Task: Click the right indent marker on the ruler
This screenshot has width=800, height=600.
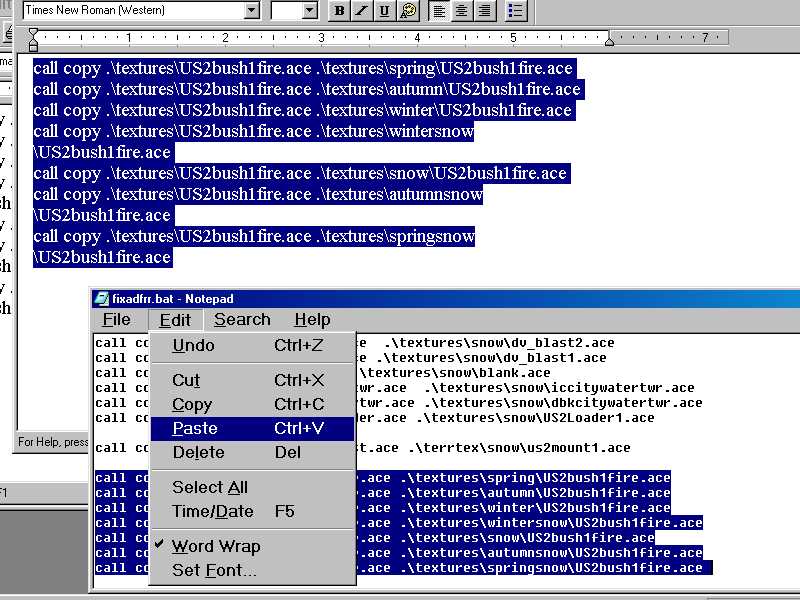Action: (x=609, y=41)
